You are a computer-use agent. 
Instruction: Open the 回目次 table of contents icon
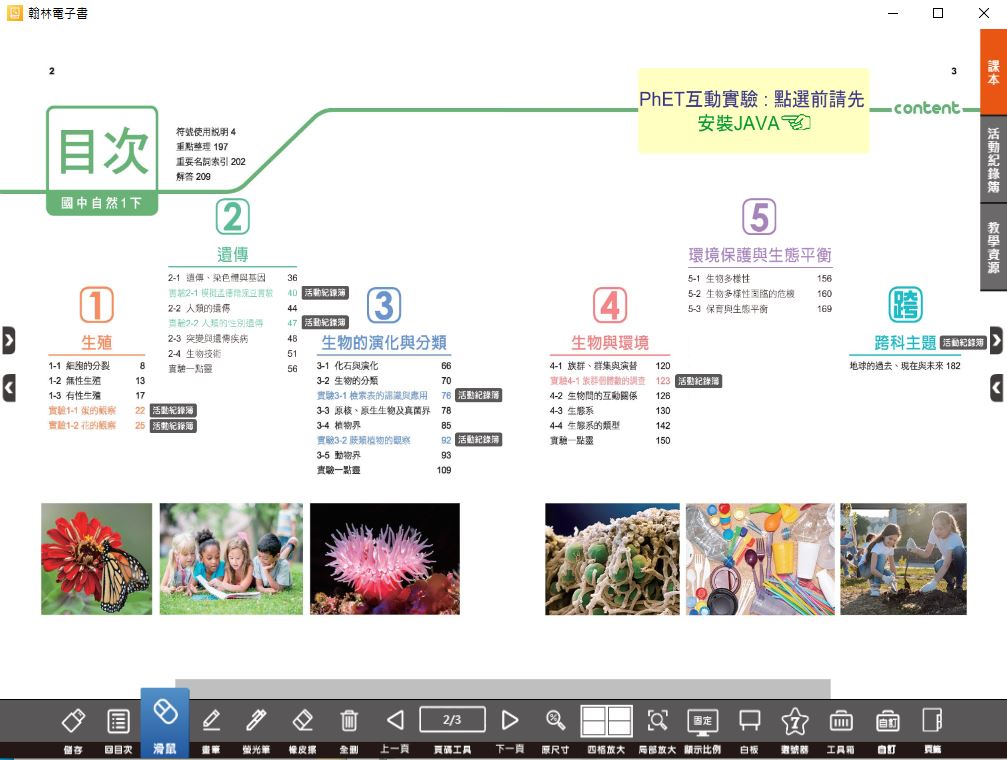(118, 721)
